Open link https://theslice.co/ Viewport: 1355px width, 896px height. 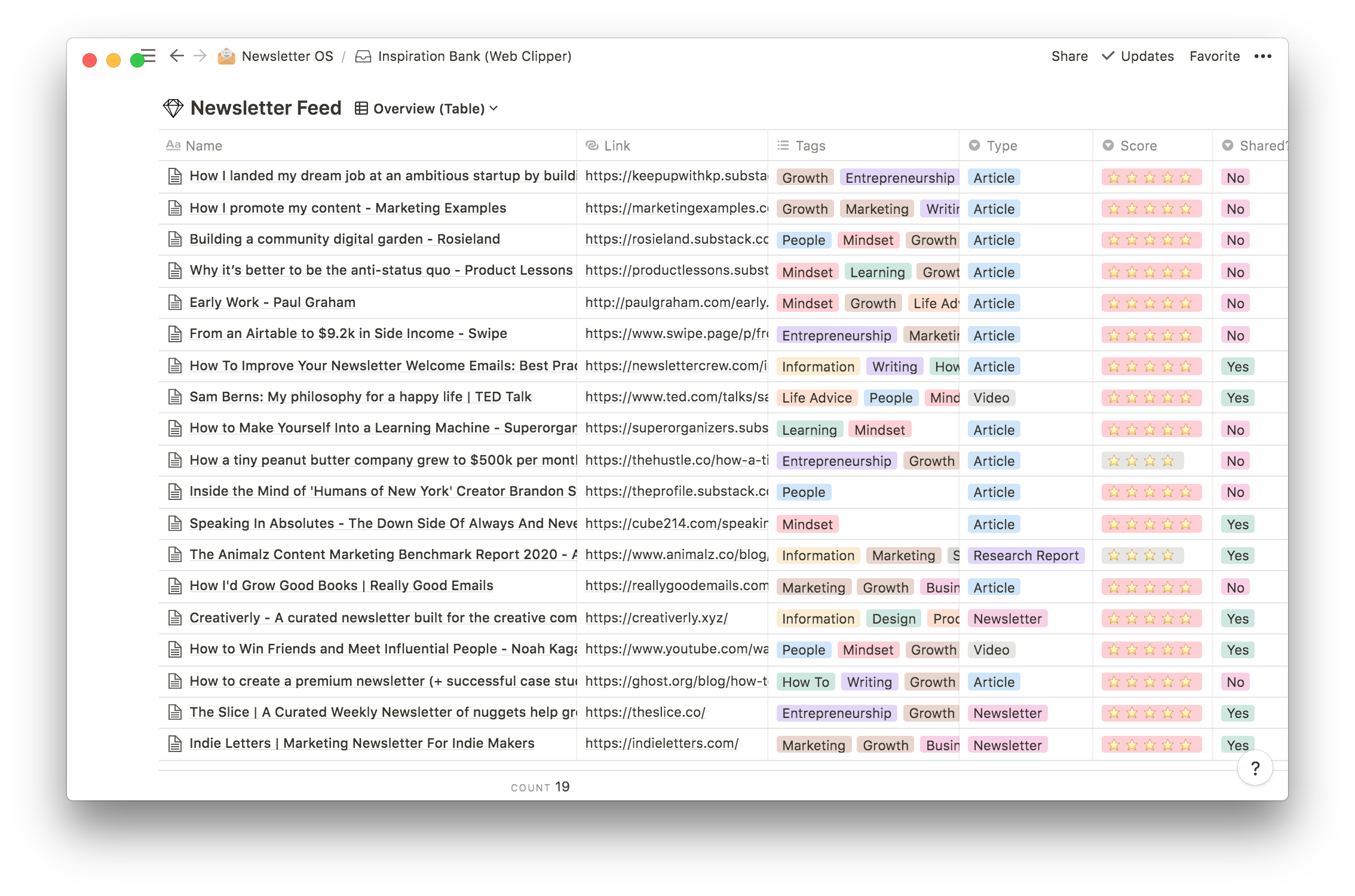tap(645, 712)
